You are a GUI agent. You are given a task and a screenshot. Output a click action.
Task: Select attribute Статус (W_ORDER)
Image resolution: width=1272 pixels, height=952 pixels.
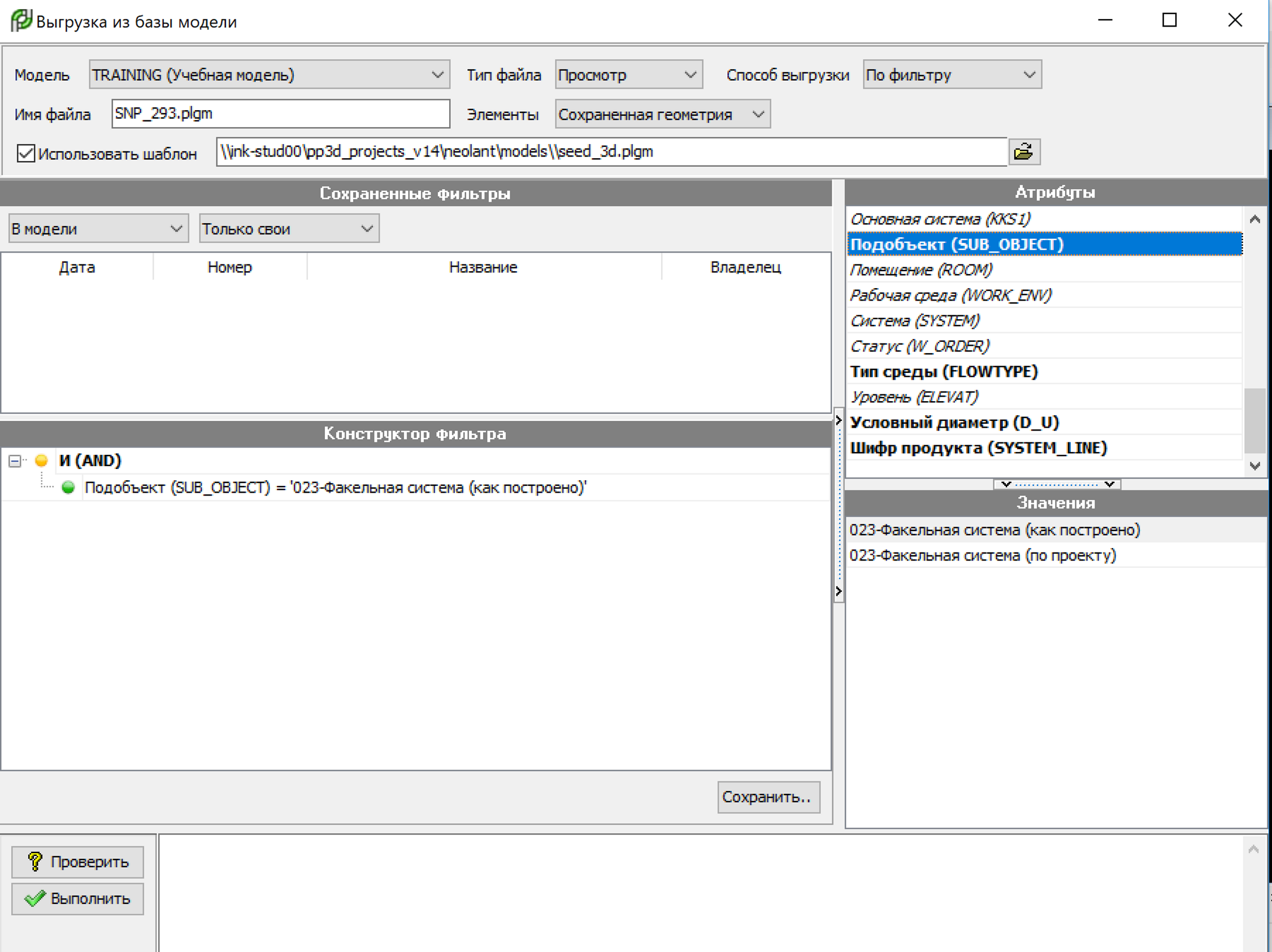(1044, 346)
